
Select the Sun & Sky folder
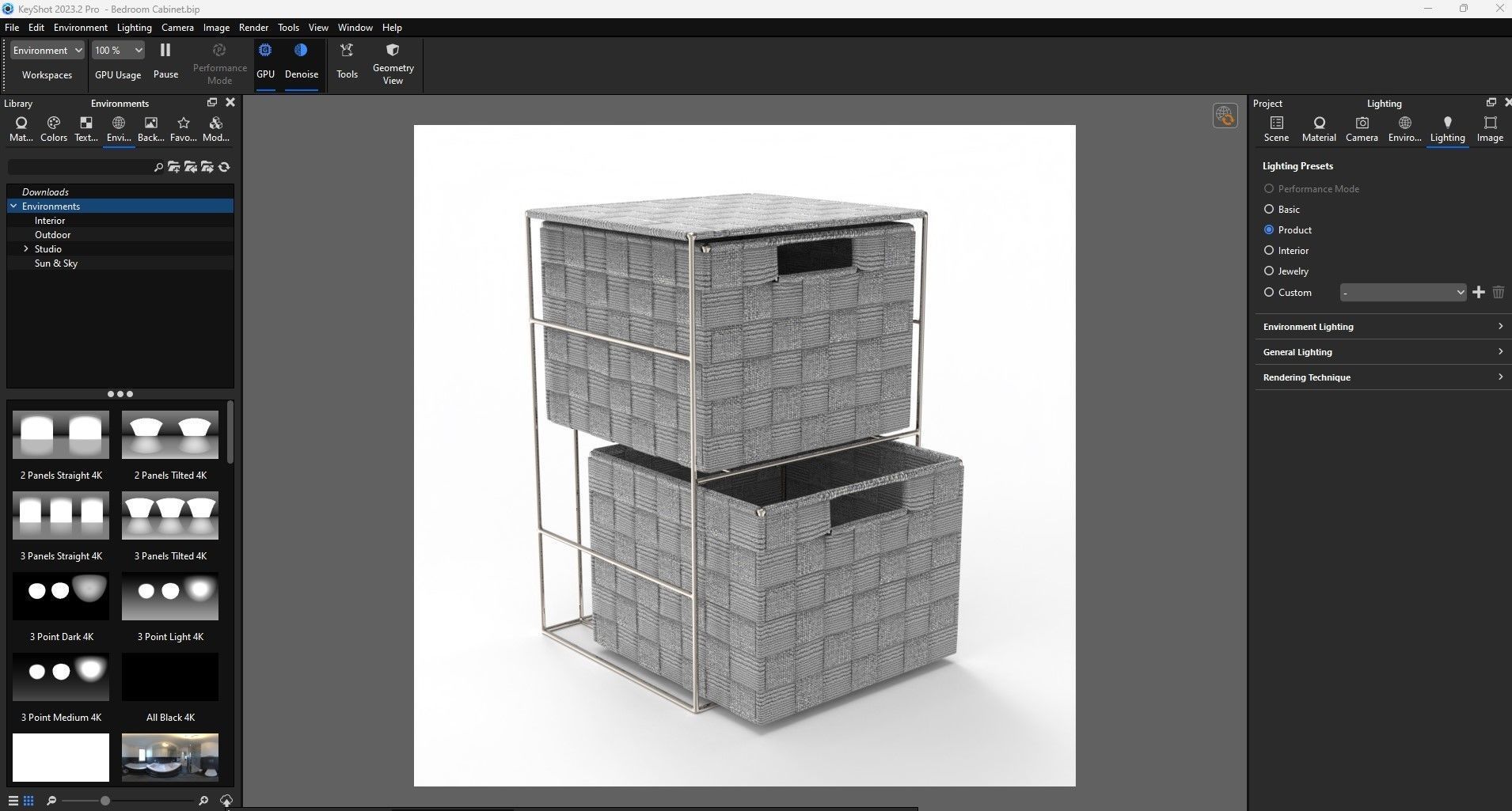click(56, 263)
